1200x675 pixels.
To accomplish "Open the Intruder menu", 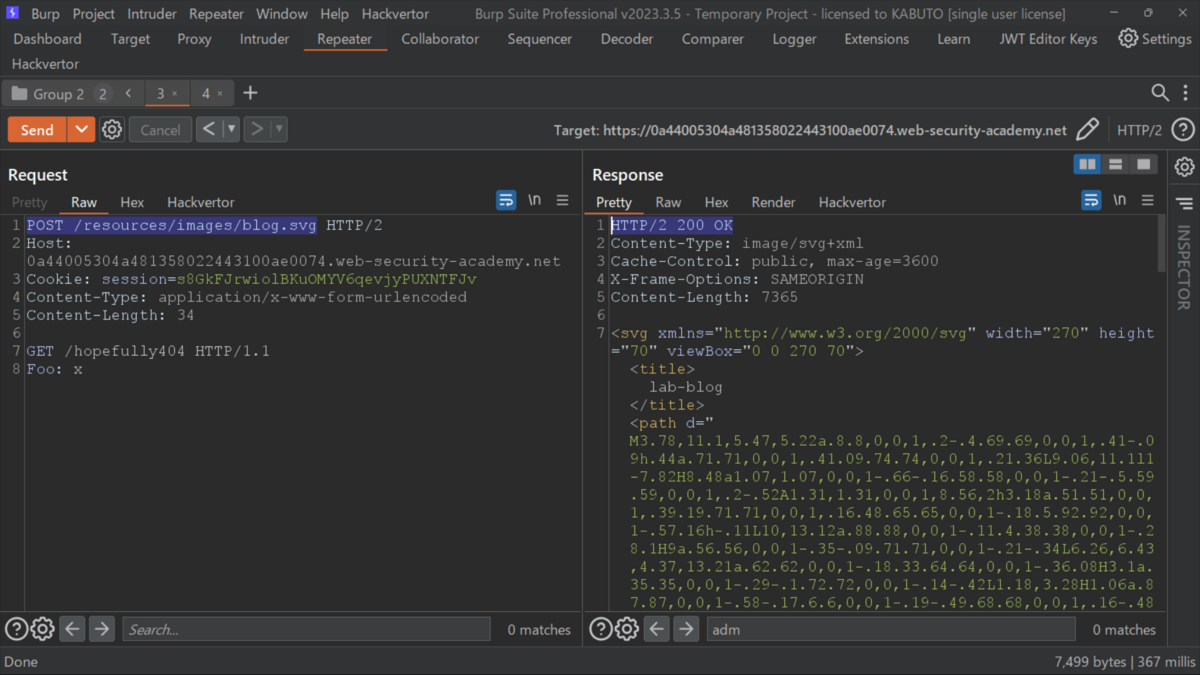I will (152, 14).
